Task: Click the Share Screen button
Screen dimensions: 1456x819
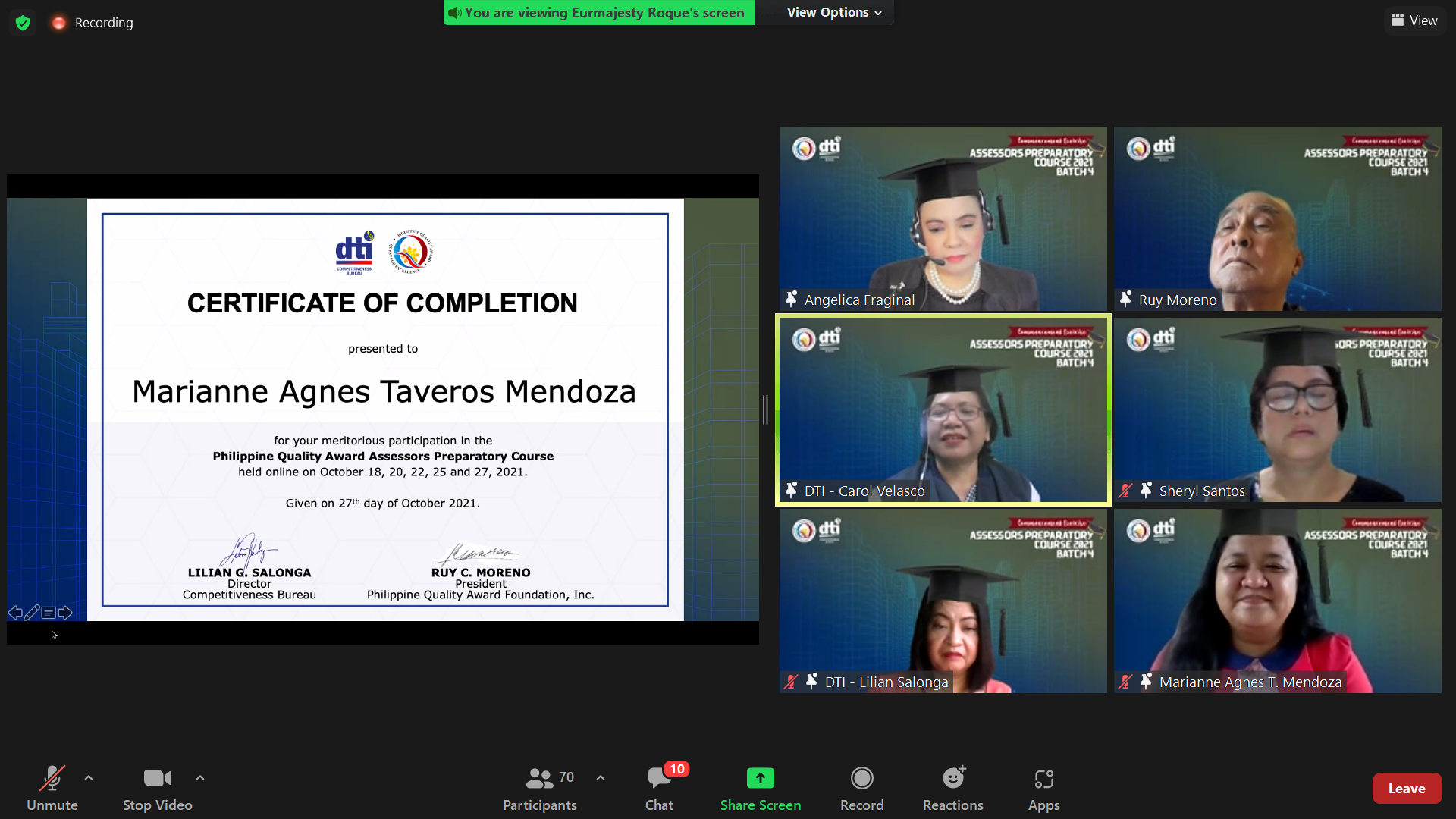Action: click(x=761, y=789)
